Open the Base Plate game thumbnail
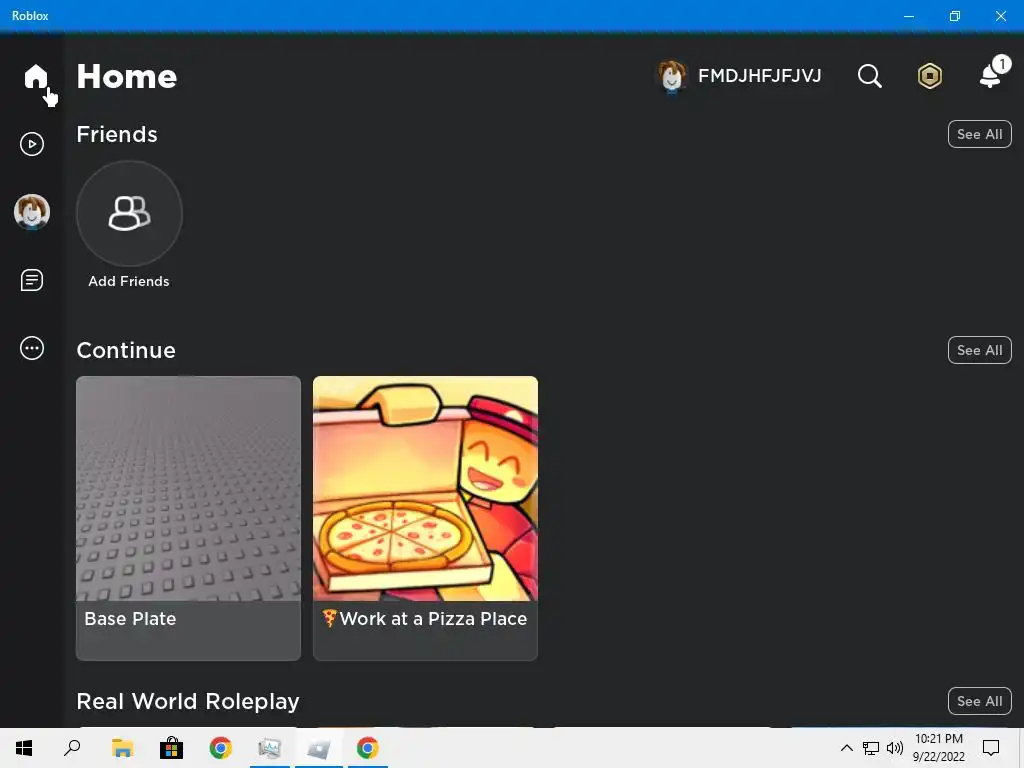The image size is (1024, 768). (189, 488)
